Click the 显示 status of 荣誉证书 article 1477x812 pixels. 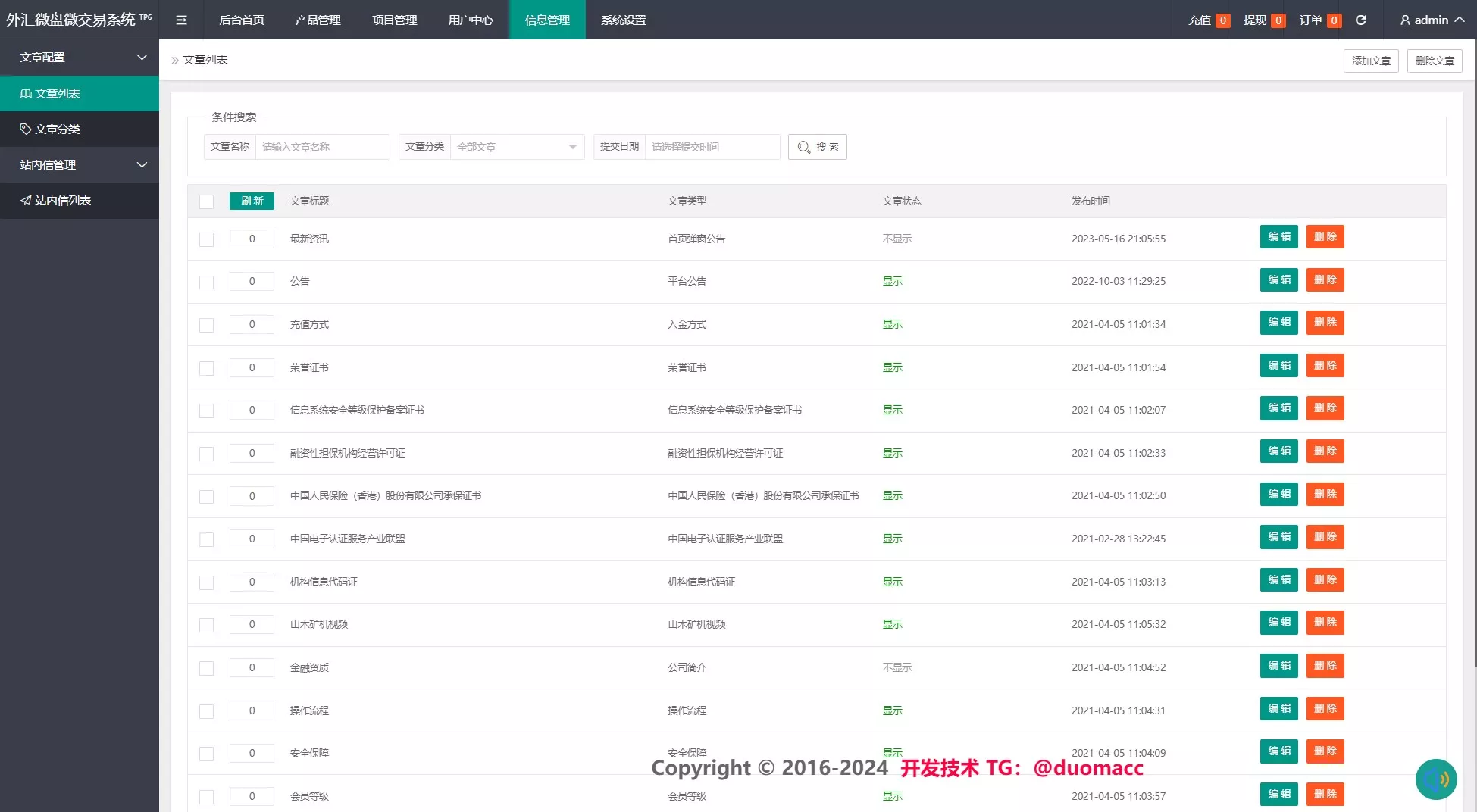click(x=891, y=367)
